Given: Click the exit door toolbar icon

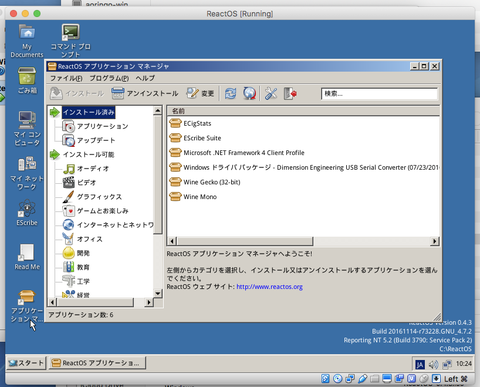Looking at the screenshot, I should (290, 94).
